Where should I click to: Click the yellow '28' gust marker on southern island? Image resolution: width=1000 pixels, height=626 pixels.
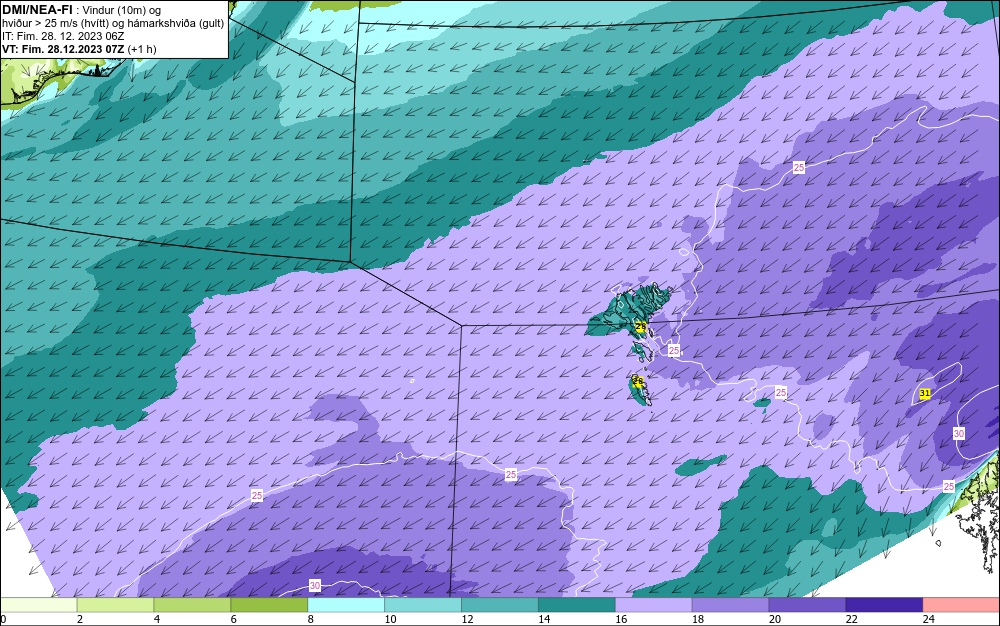click(638, 381)
